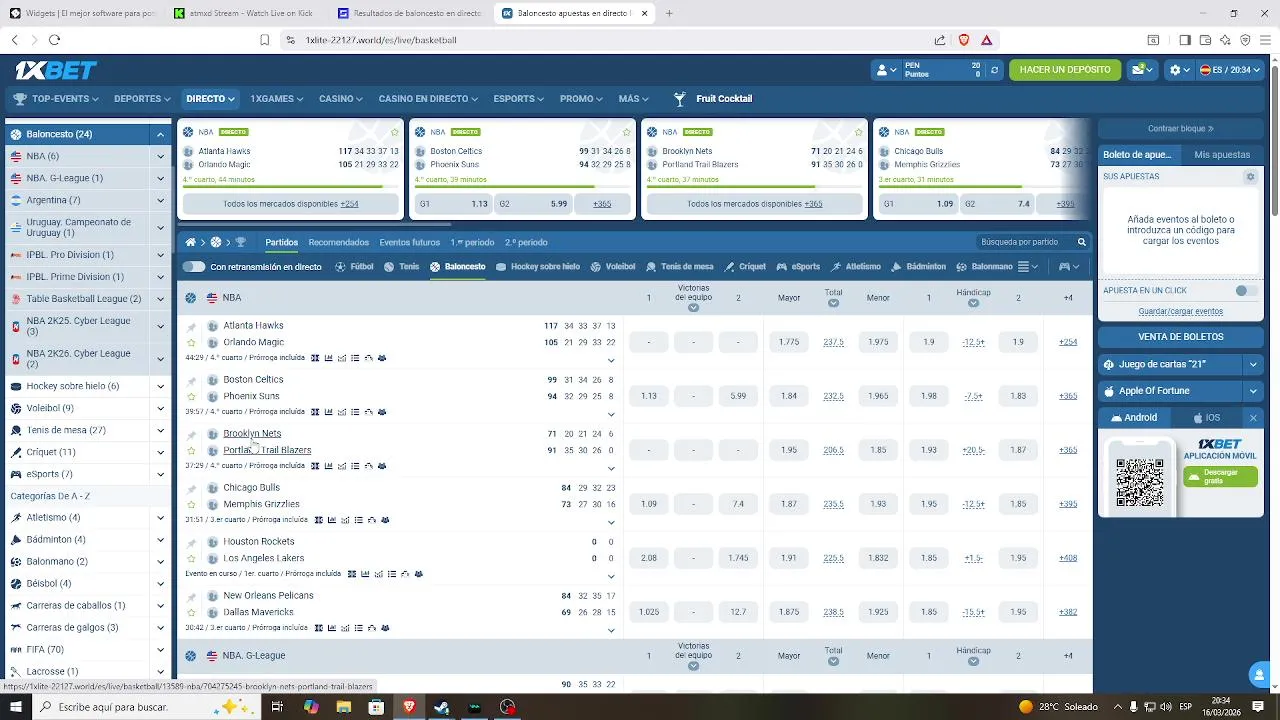Switch to Mis apuestas tab
The width and height of the screenshot is (1280, 720).
pos(1222,155)
